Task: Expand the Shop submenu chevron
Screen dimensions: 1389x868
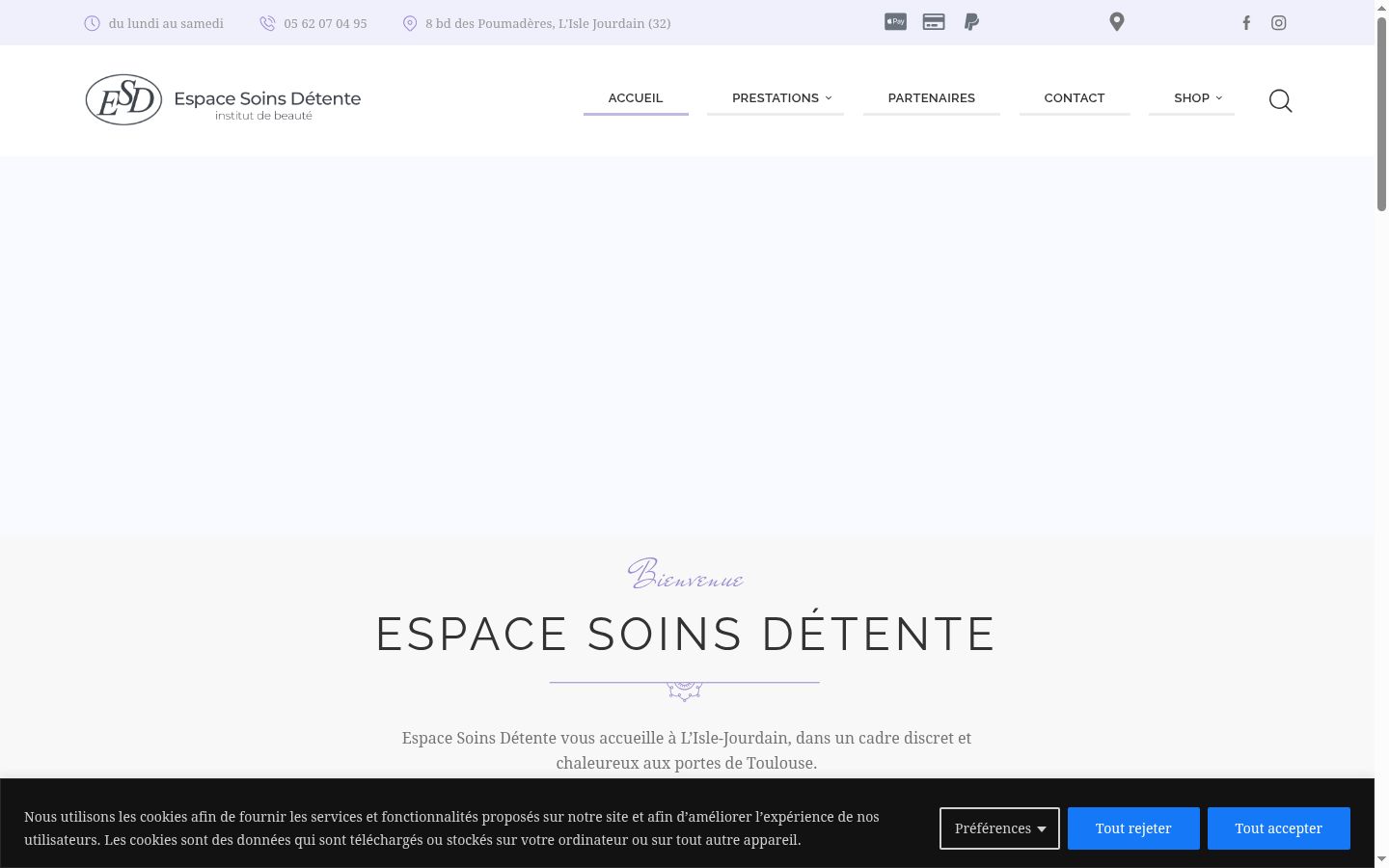Action: (1219, 98)
